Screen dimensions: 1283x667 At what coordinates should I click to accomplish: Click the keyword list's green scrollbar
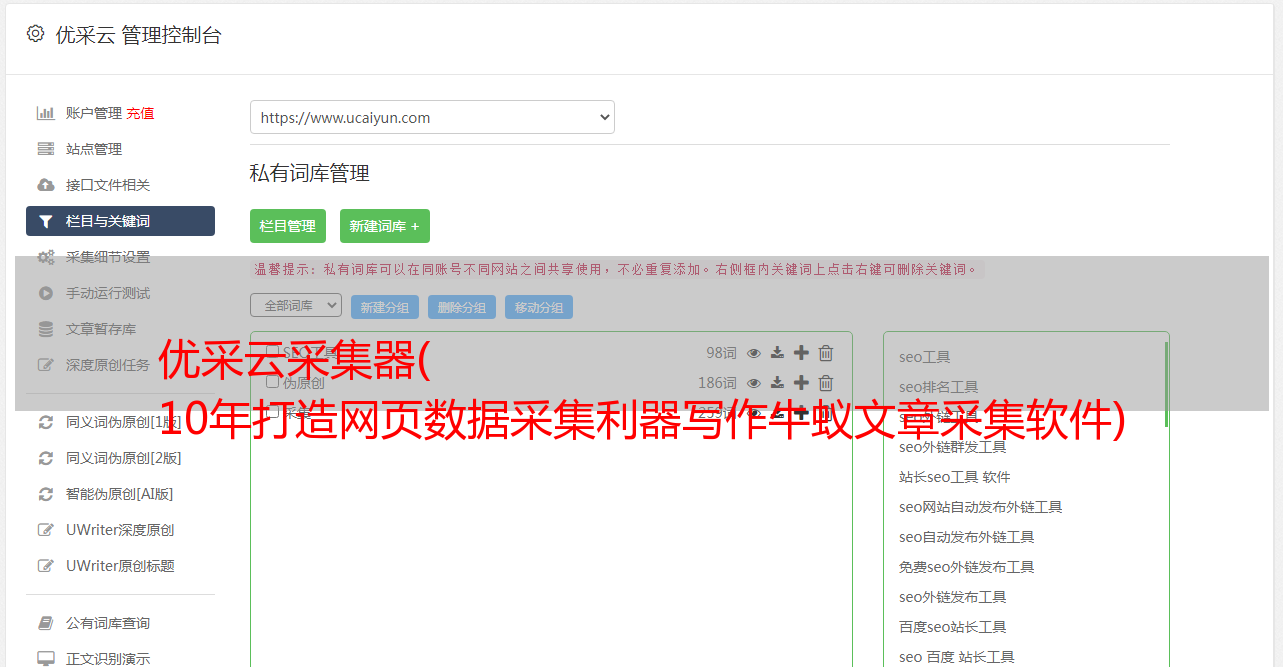(x=1166, y=384)
